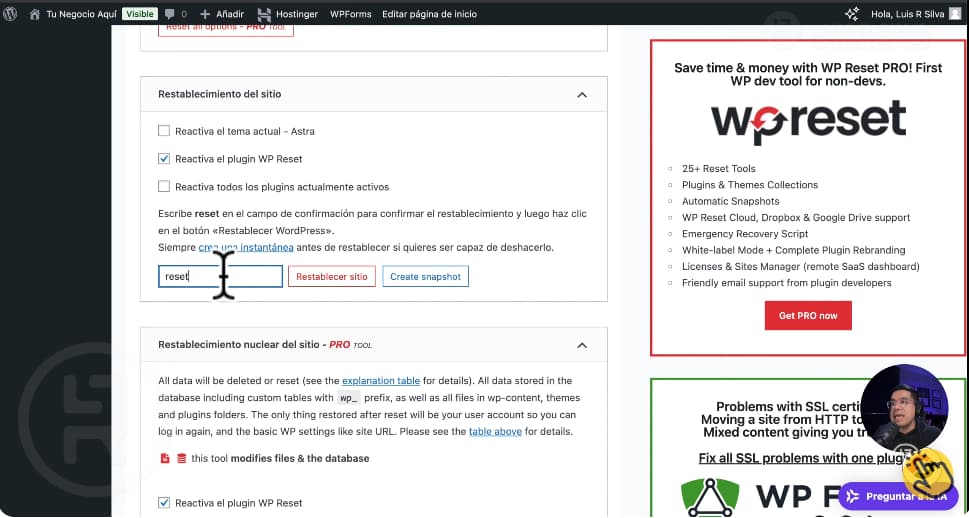Click the red database icon near modifies files
The image size is (969, 518).
182,458
